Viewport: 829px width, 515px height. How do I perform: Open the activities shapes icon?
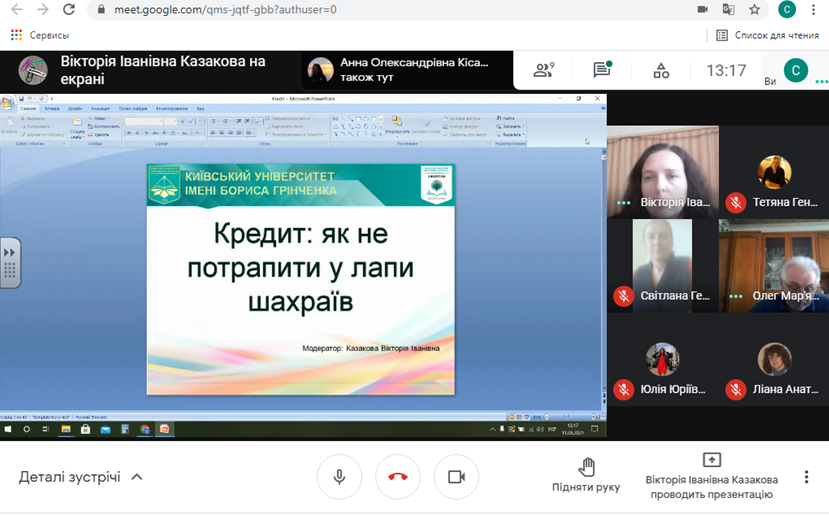click(661, 71)
